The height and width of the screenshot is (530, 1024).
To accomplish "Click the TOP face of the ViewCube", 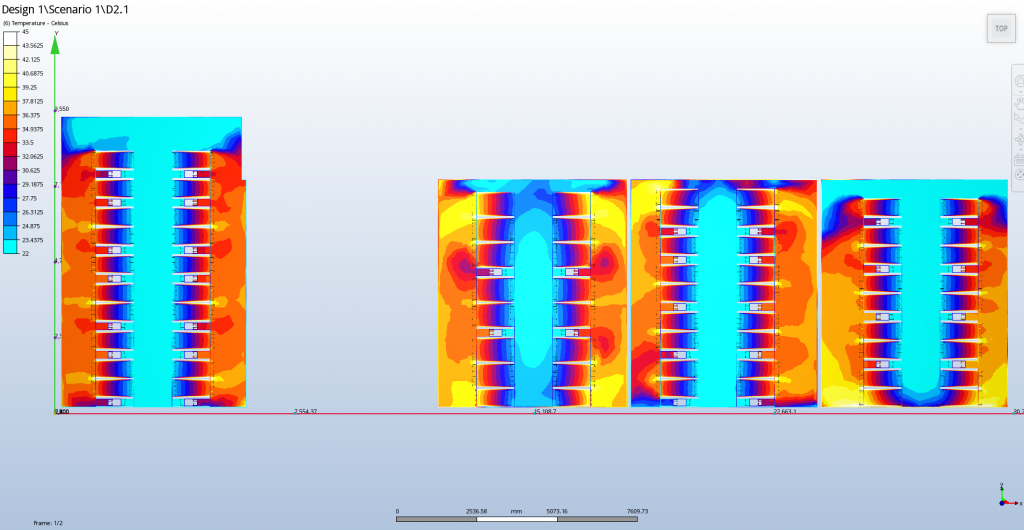I will pyautogui.click(x=1001, y=29).
